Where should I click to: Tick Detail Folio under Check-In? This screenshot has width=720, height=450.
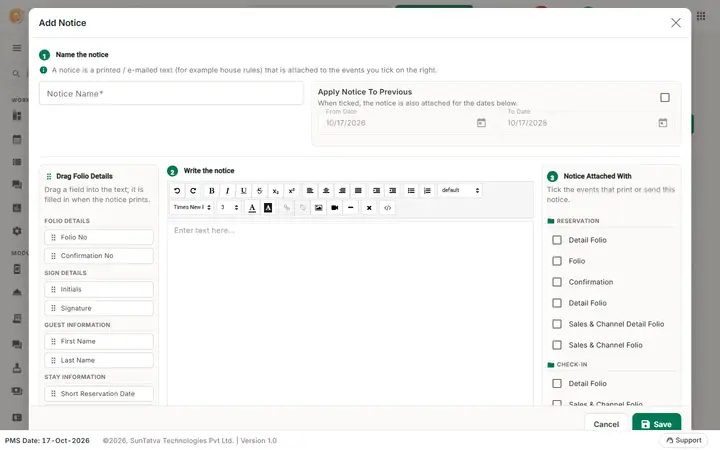pos(557,383)
